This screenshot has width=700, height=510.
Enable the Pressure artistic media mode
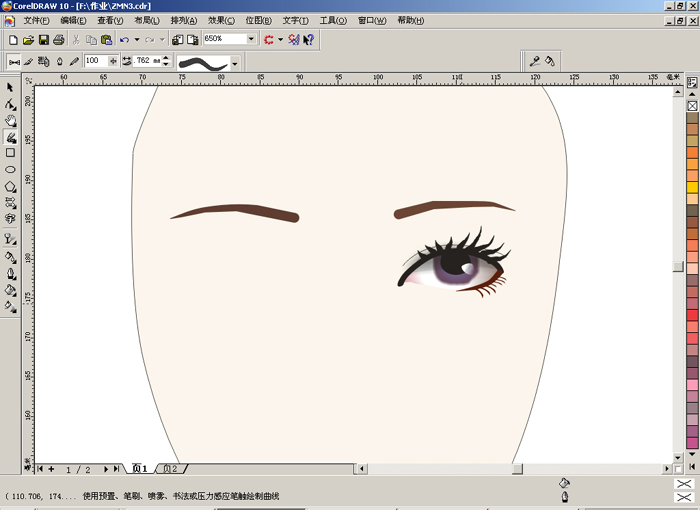74,62
